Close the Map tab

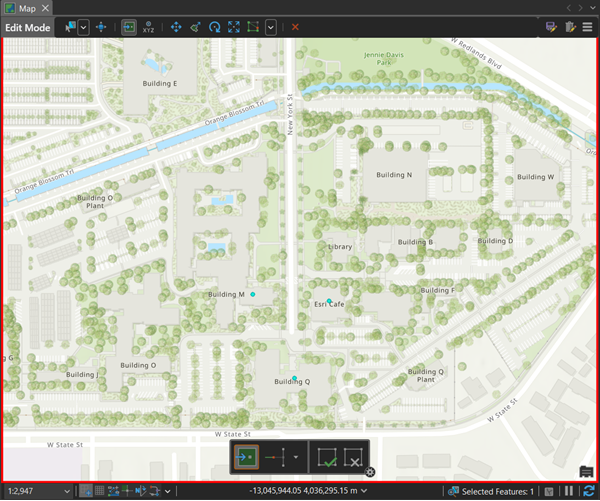coord(45,8)
